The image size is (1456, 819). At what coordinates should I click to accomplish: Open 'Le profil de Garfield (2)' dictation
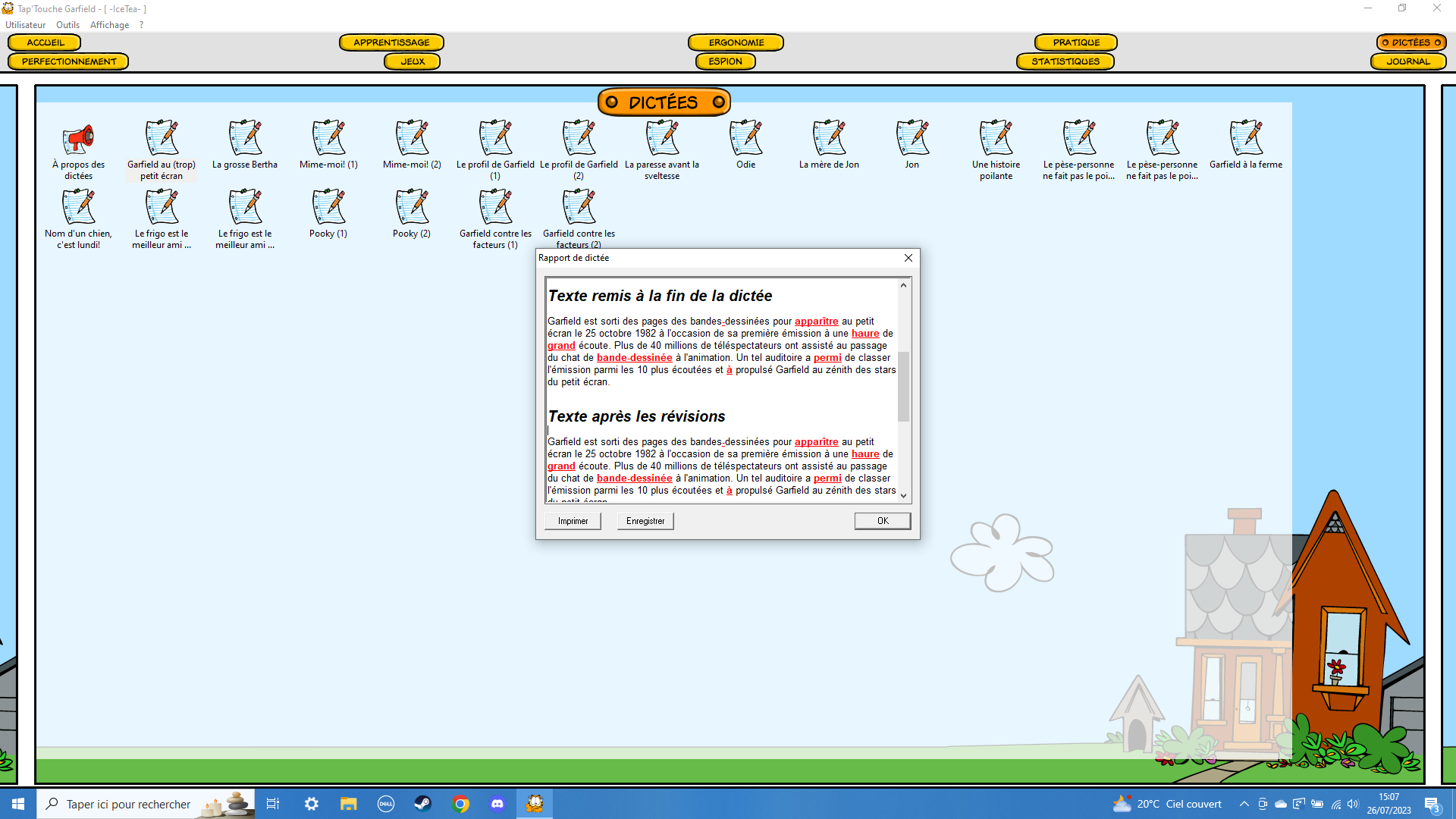579,151
